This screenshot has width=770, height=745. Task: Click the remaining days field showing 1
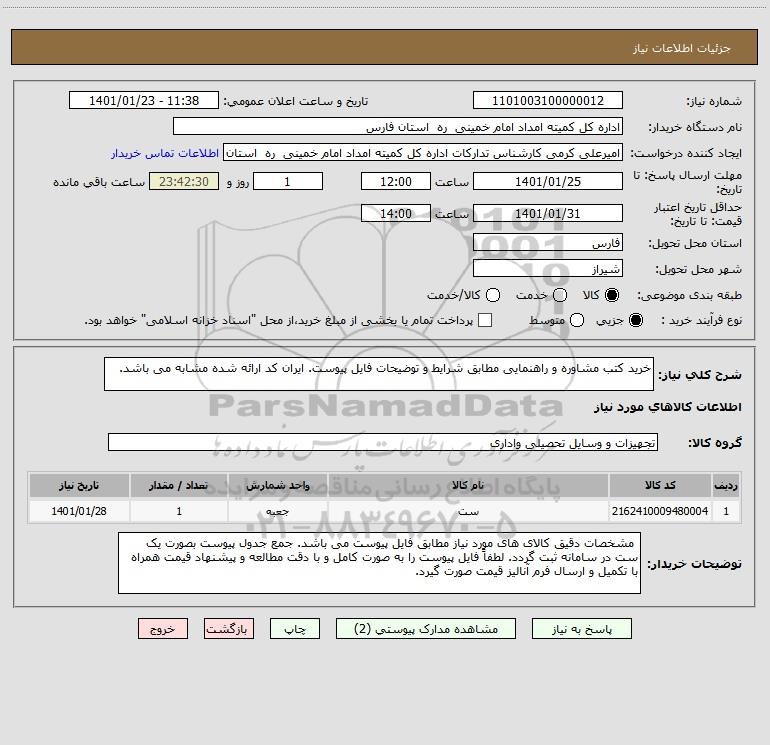pyautogui.click(x=288, y=181)
